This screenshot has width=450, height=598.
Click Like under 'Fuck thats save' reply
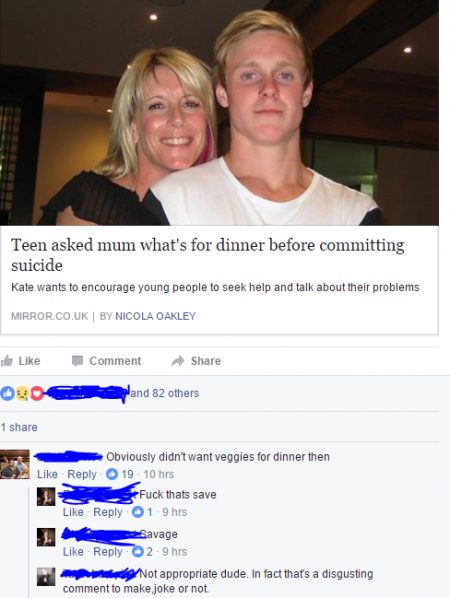pyautogui.click(x=73, y=512)
